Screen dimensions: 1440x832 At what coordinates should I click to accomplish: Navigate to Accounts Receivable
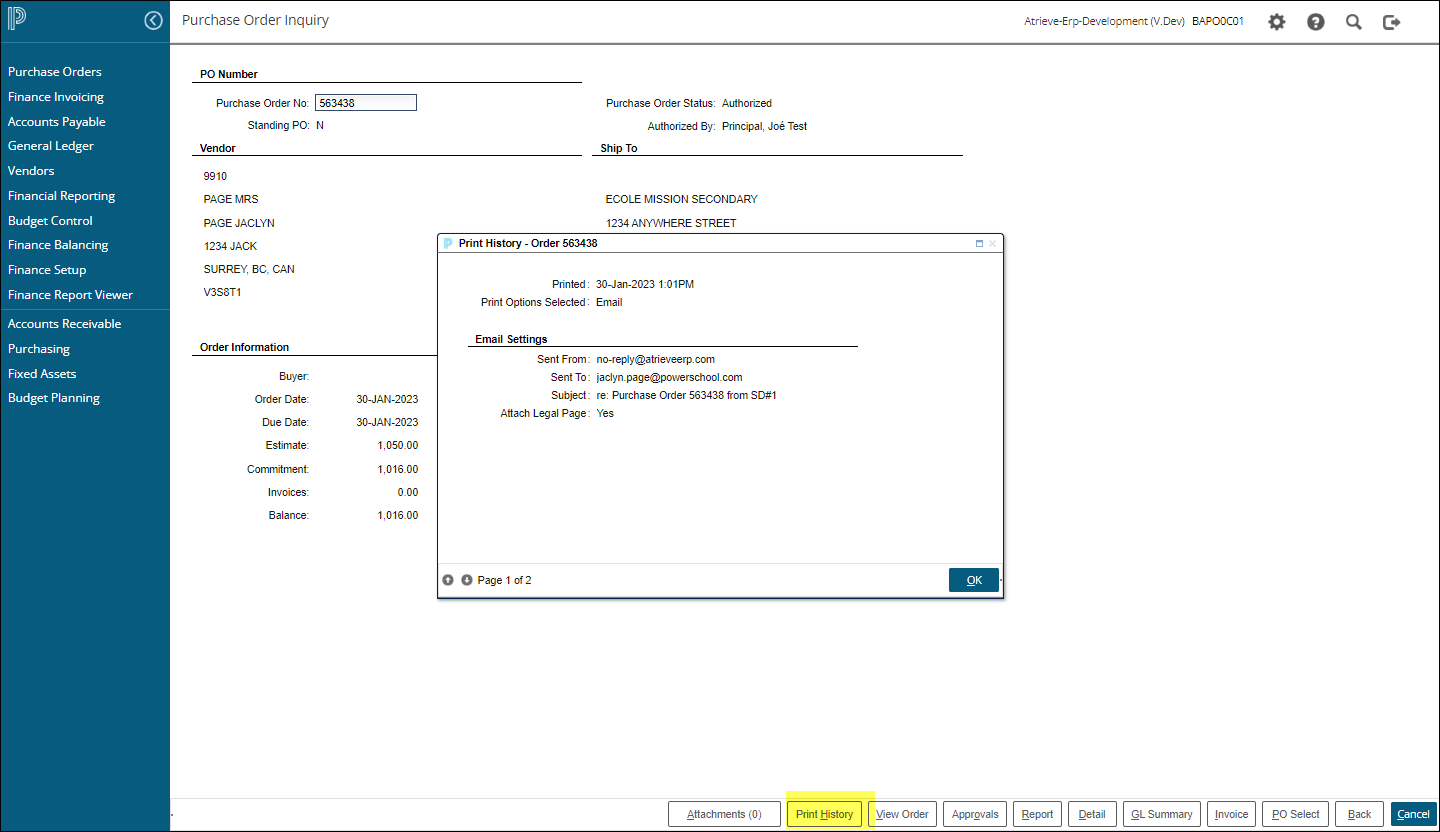tap(65, 324)
